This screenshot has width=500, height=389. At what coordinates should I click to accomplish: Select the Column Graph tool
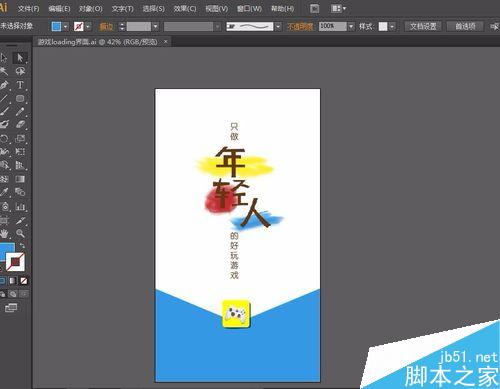point(20,206)
